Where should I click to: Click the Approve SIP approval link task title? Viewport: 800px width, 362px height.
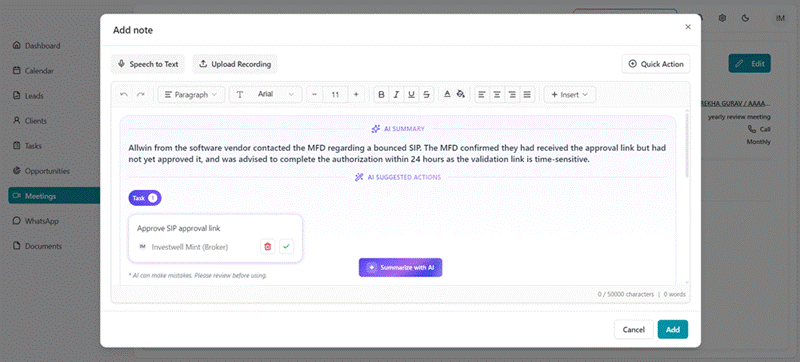click(x=179, y=228)
